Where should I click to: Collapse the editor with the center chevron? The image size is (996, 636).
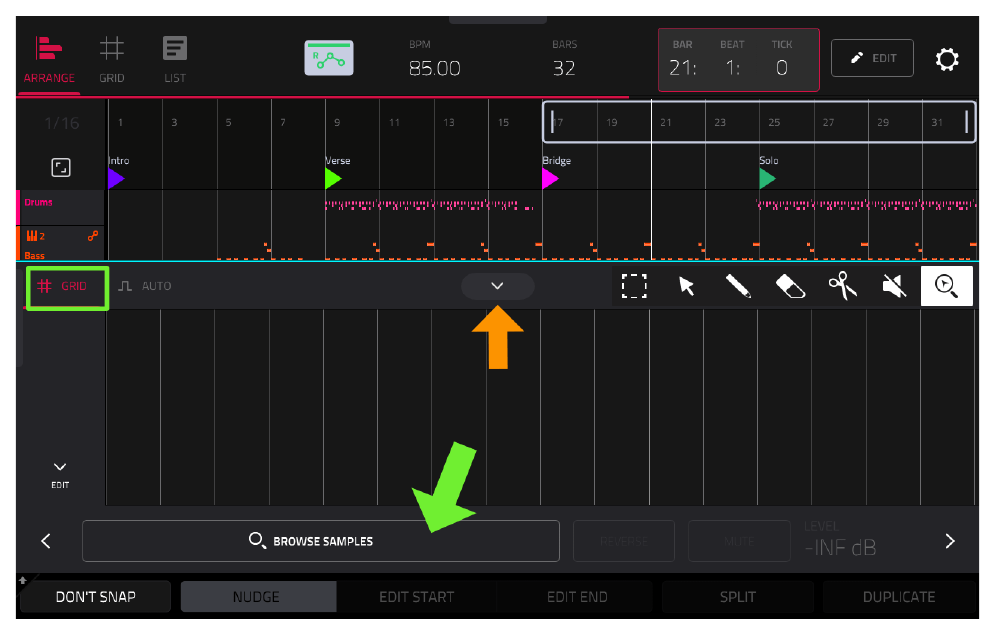click(497, 286)
